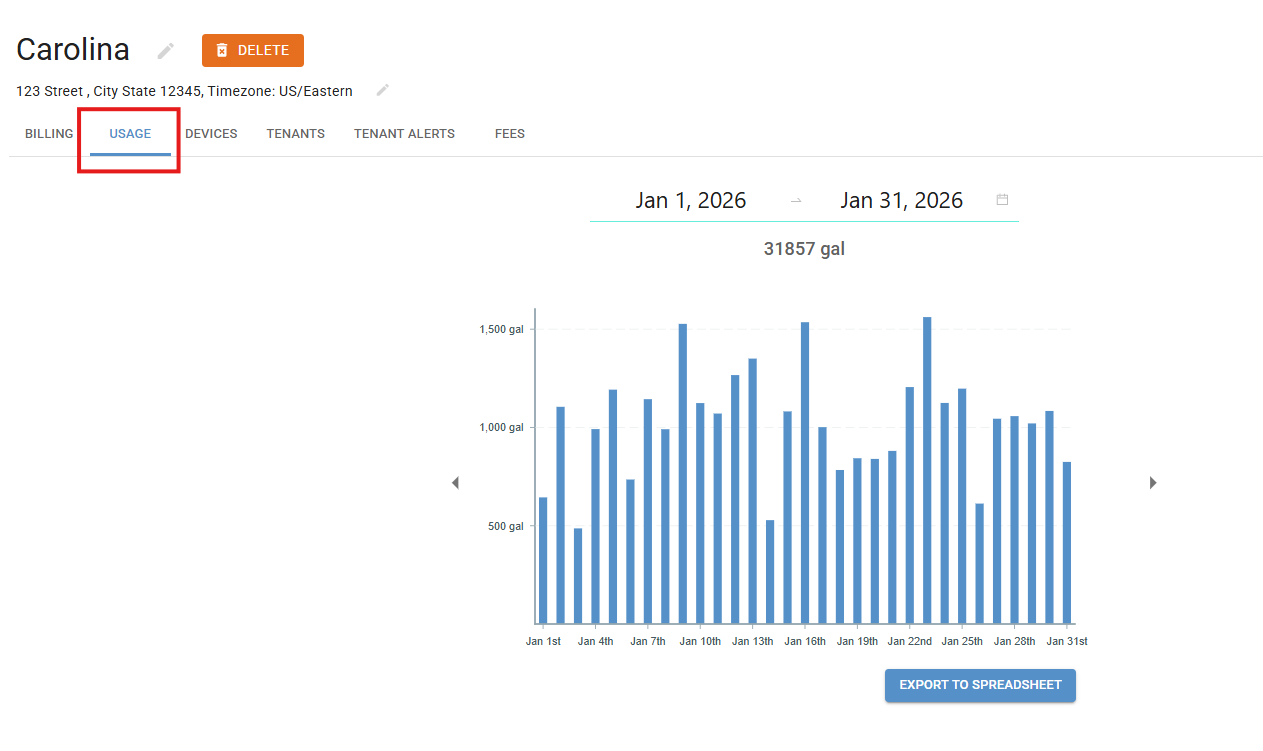Click the first bar for Jan 1st

tap(543, 560)
